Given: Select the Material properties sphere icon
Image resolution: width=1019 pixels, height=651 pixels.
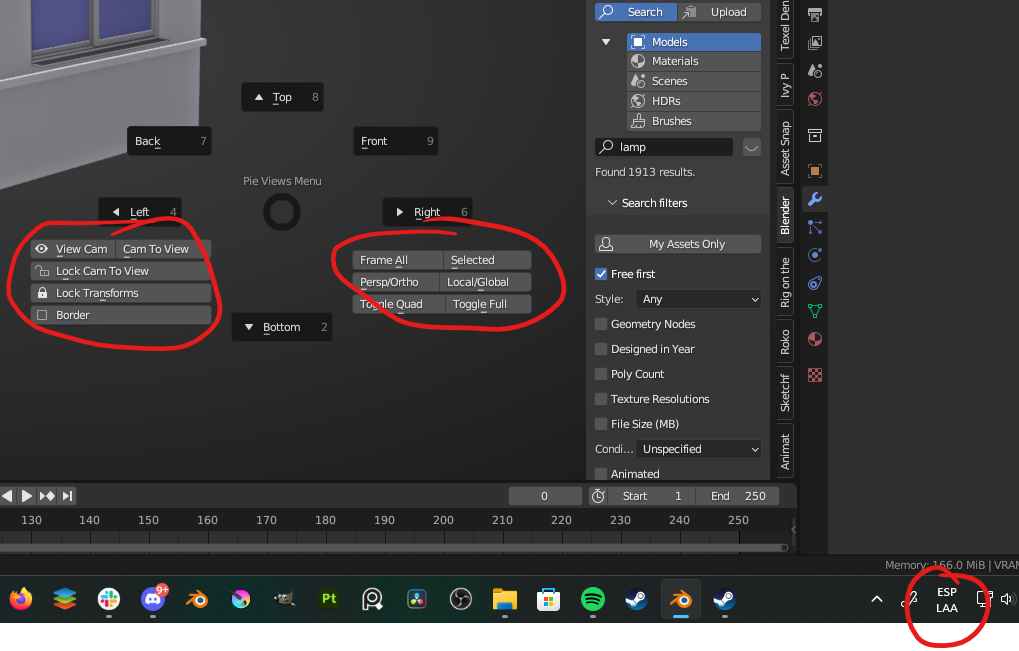Looking at the screenshot, I should (x=815, y=339).
